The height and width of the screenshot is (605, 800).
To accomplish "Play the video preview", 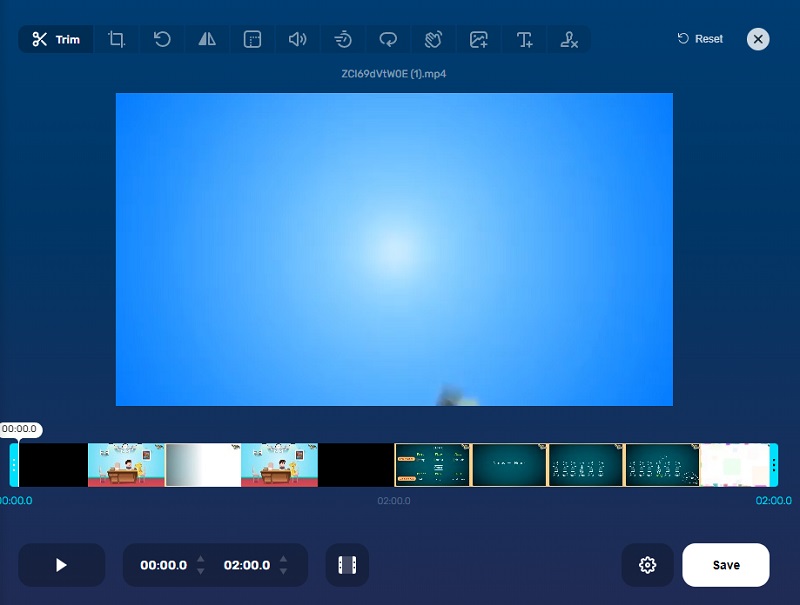I will click(x=61, y=565).
